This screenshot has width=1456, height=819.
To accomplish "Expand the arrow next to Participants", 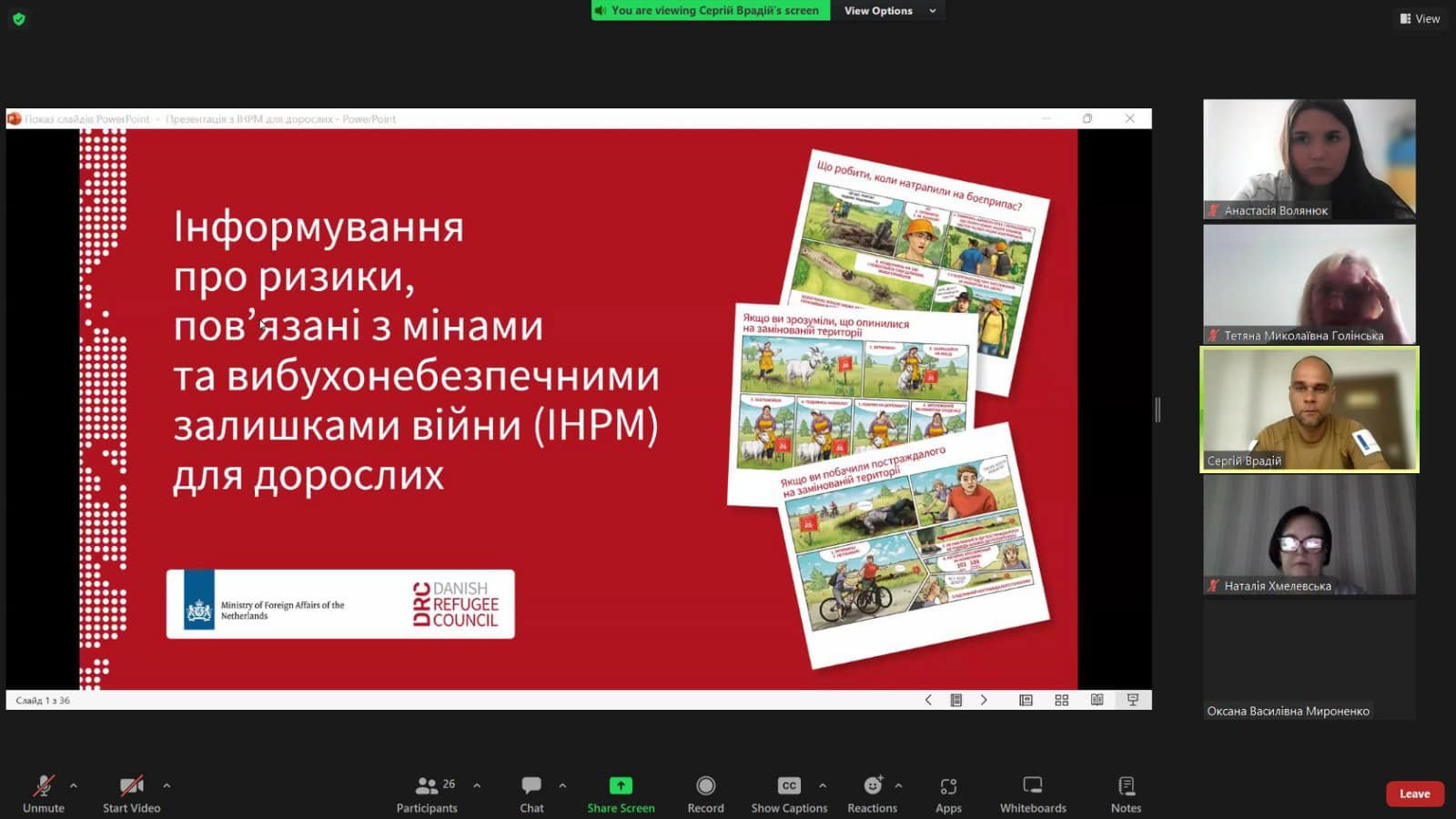I will [x=477, y=785].
